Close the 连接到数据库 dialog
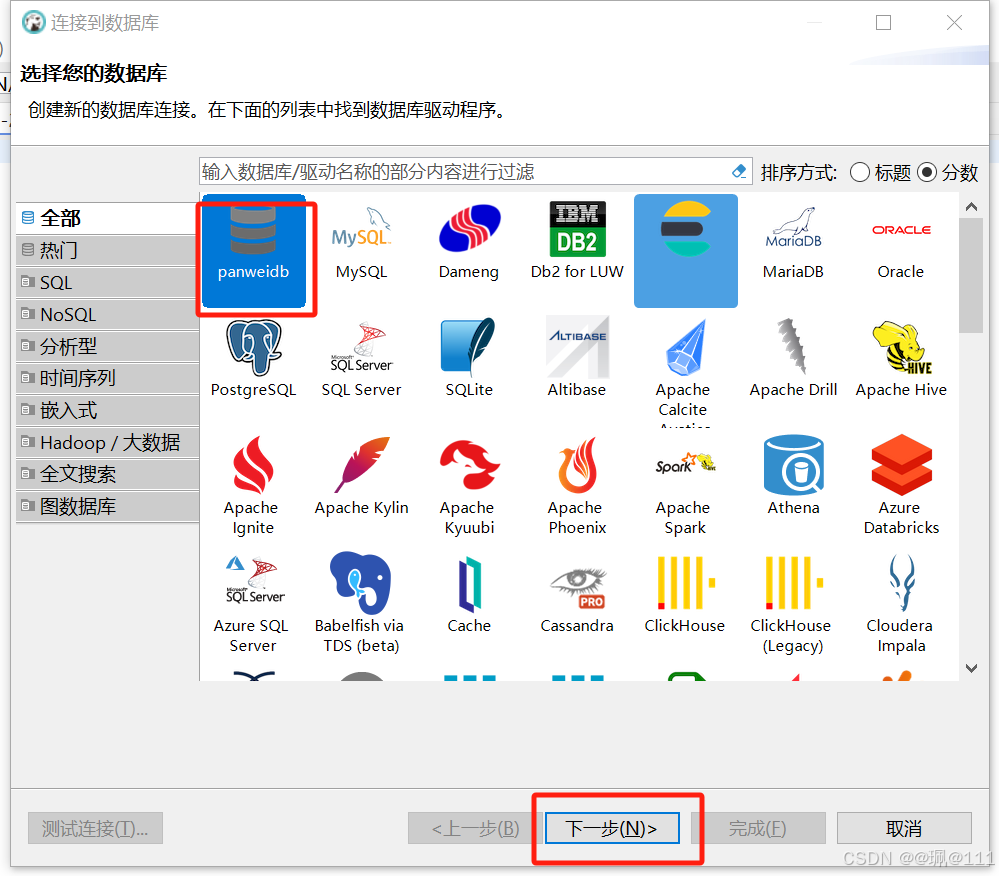The width and height of the screenshot is (999, 876). pos(954,23)
